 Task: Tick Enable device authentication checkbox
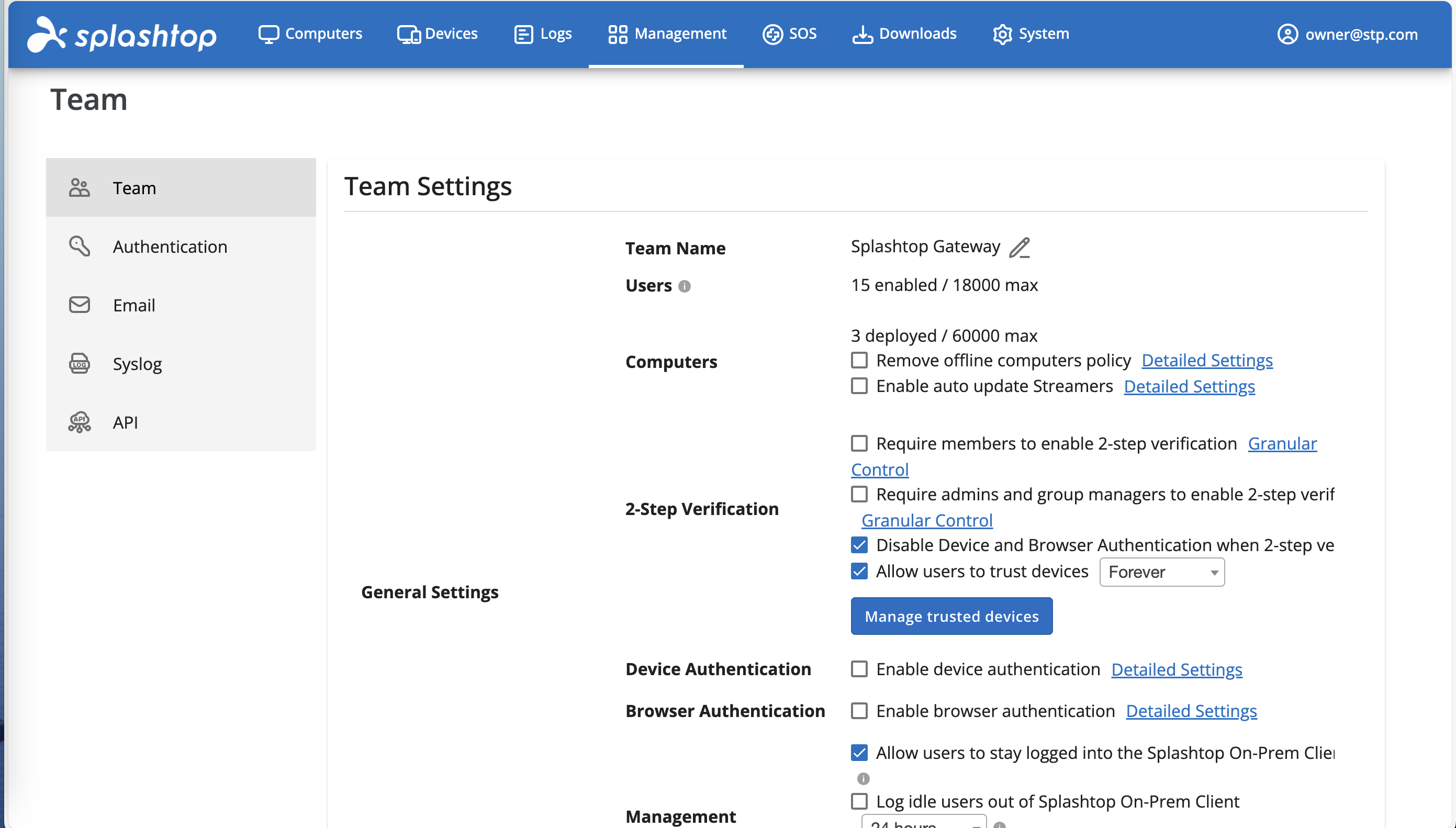859,669
